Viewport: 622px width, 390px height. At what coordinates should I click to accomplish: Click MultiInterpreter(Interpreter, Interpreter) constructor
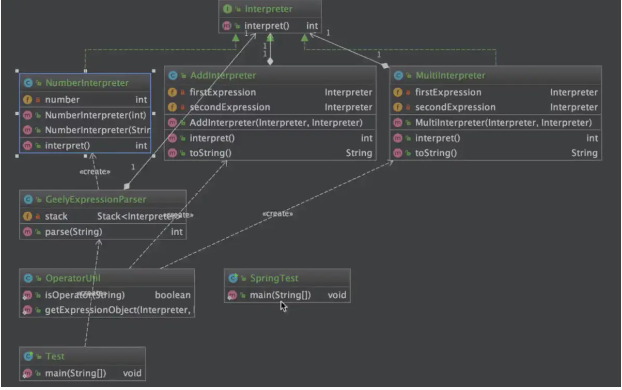[495, 123]
